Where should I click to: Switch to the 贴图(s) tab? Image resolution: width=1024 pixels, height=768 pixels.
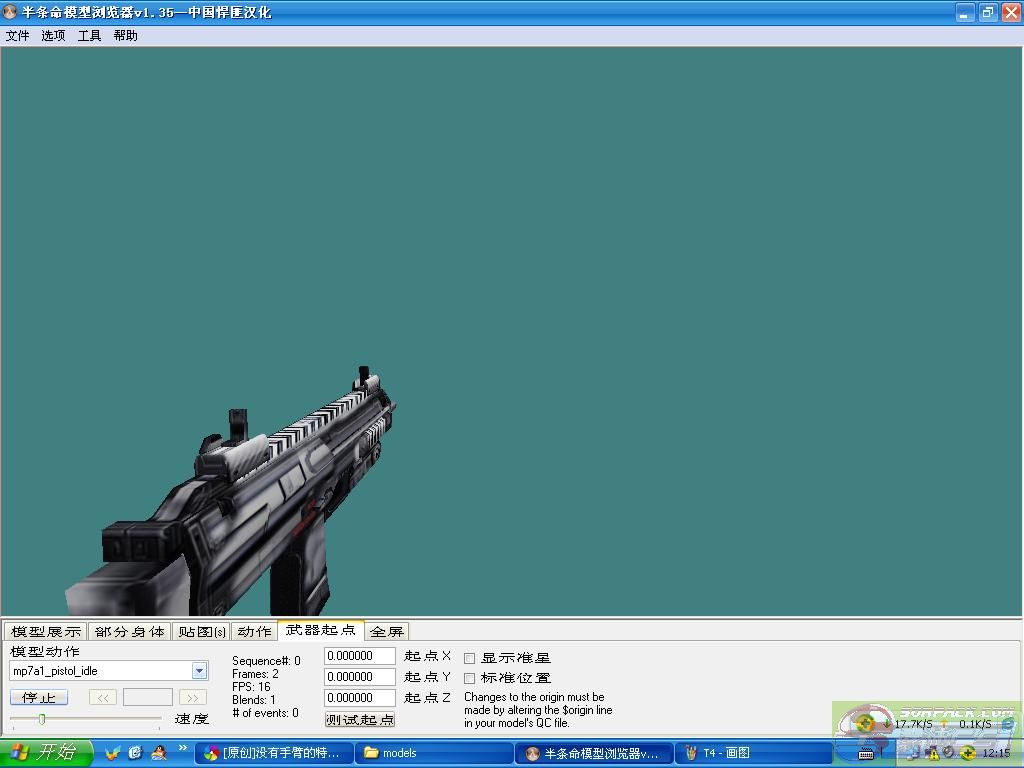(201, 631)
